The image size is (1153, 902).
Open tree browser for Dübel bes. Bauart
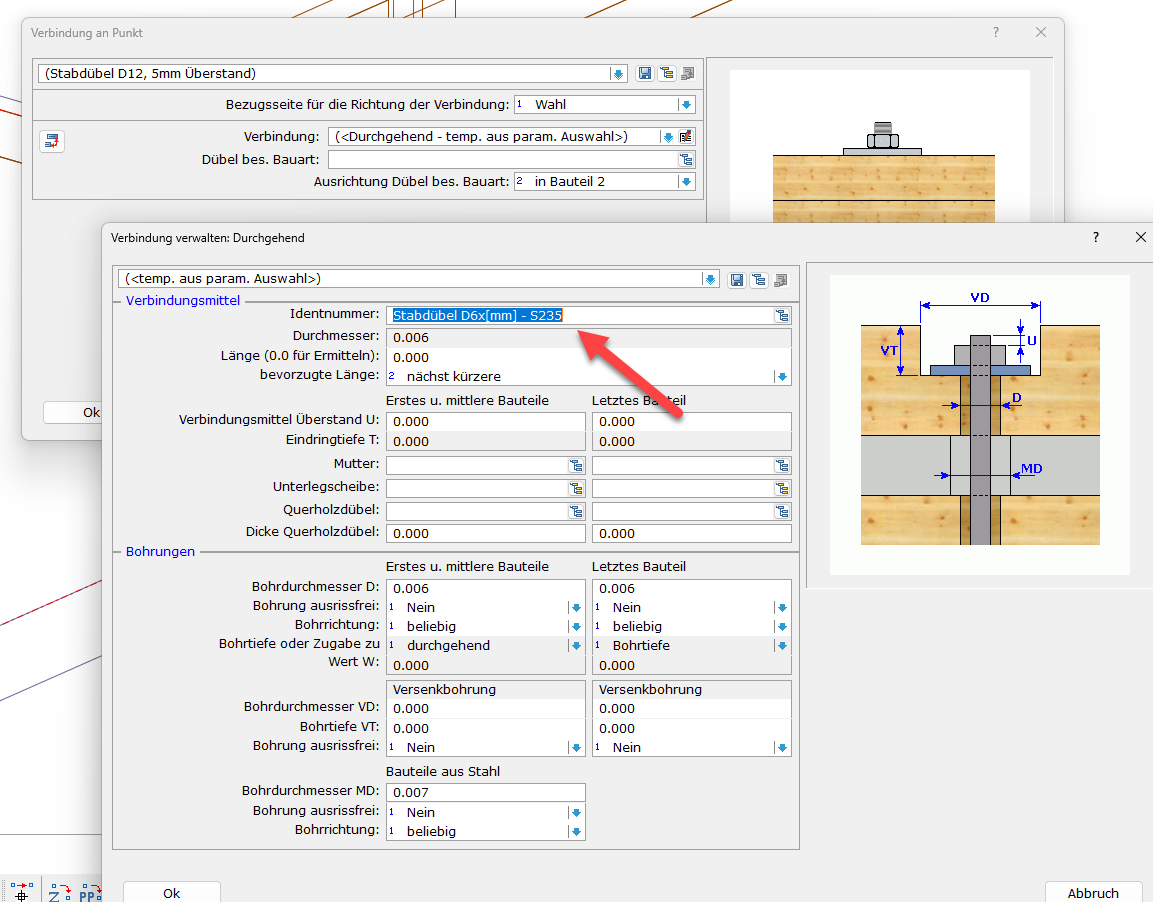686,160
